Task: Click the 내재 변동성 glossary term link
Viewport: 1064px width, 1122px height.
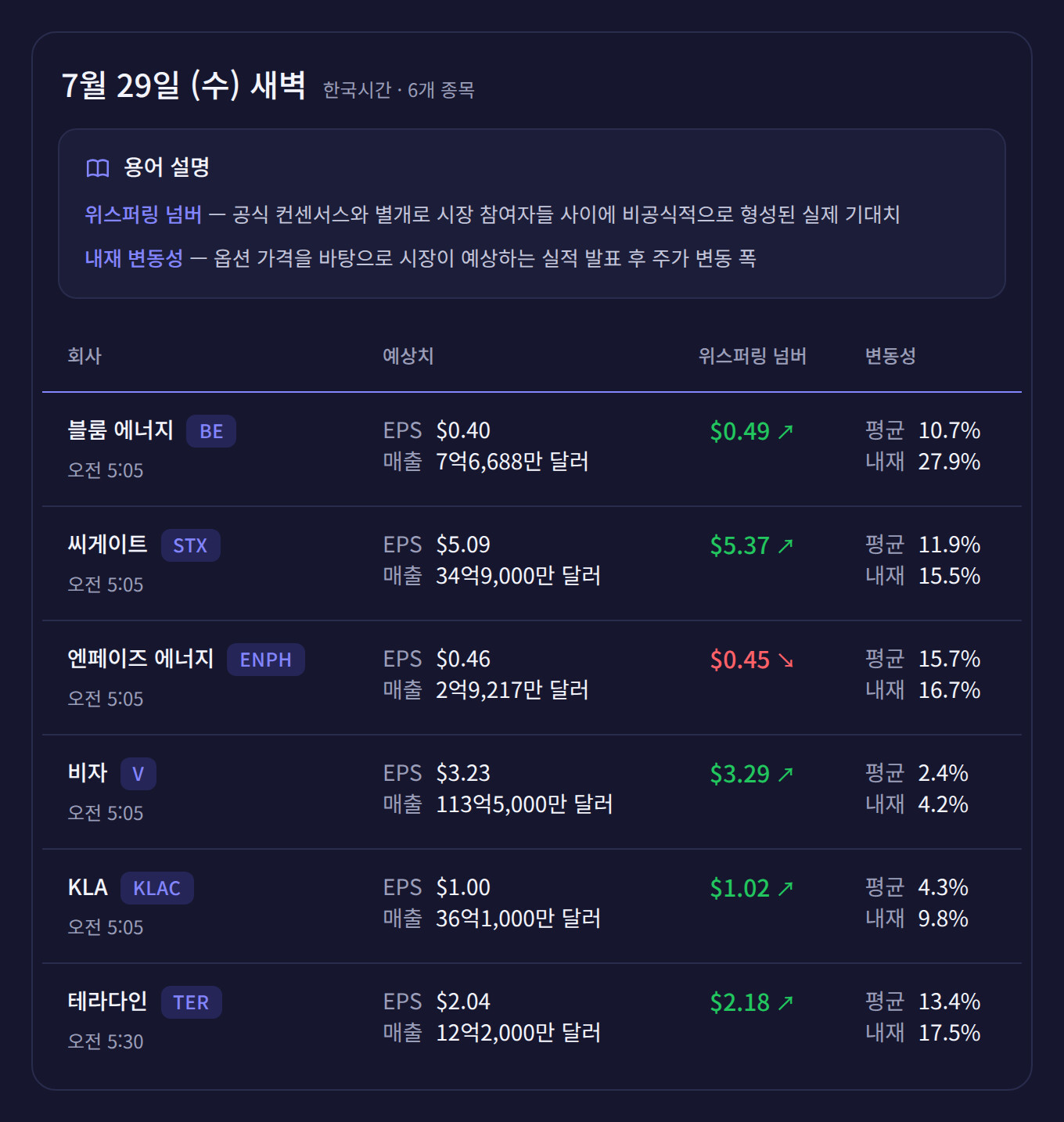Action: [134, 258]
